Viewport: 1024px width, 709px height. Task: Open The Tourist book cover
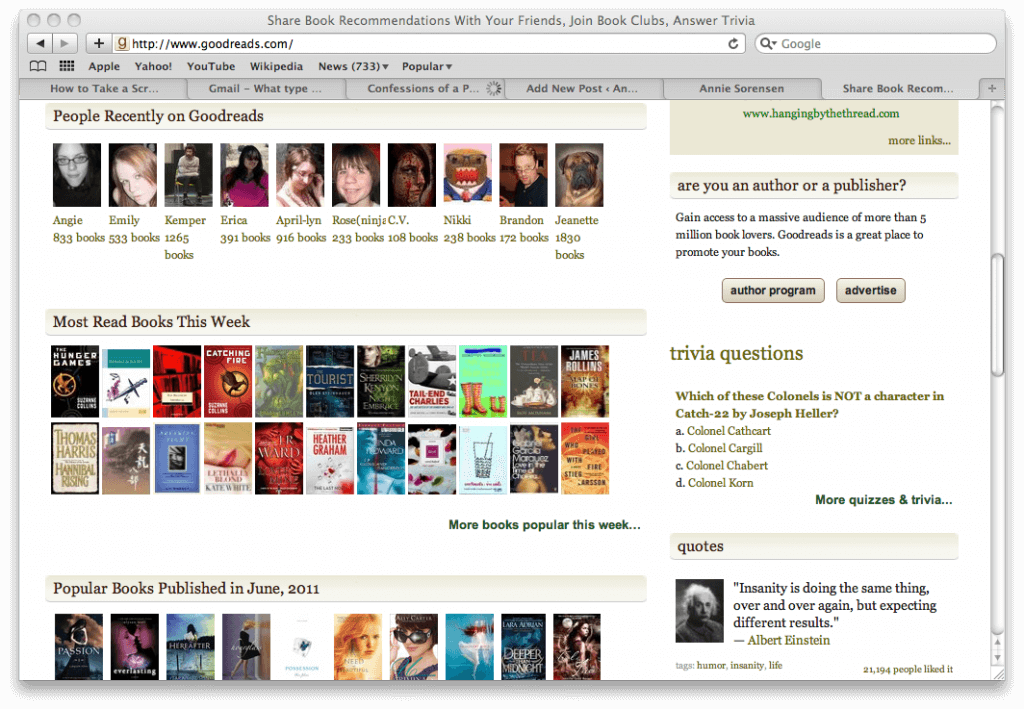[x=330, y=381]
